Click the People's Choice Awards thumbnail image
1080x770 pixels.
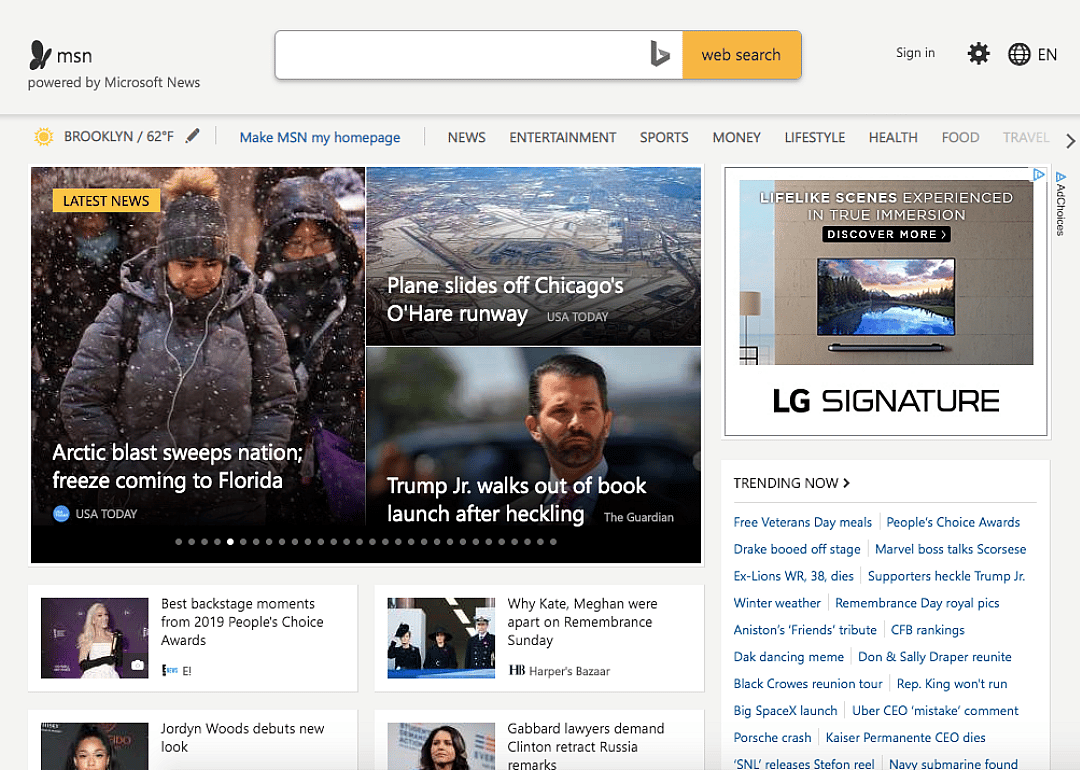click(94, 638)
